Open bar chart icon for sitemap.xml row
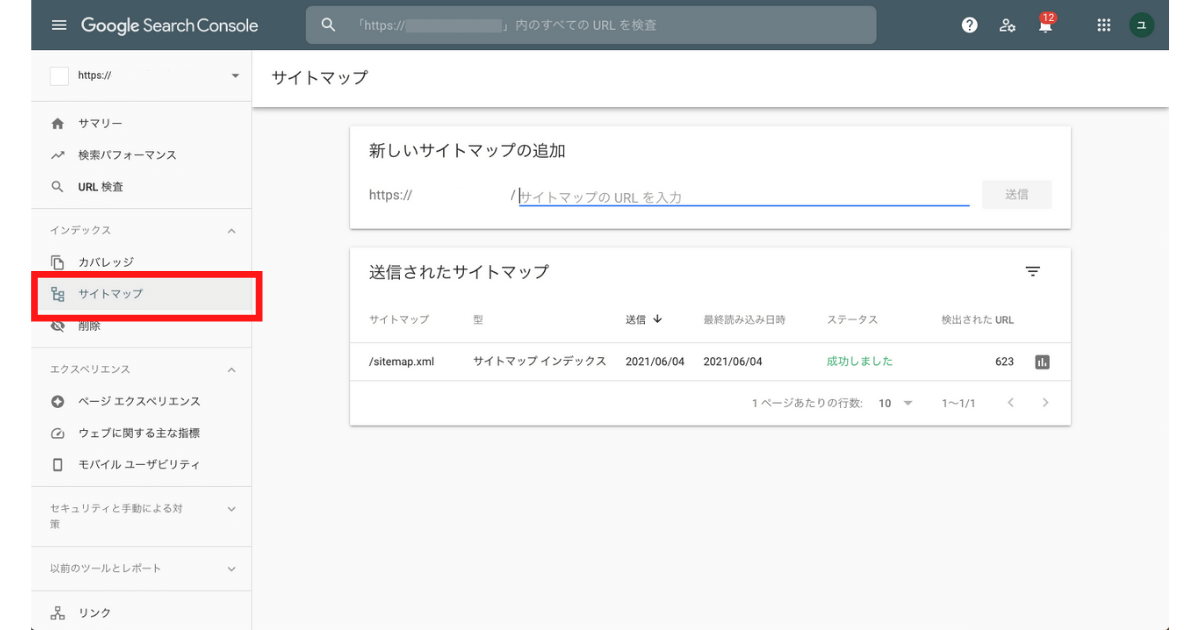This screenshot has width=1200, height=630. [x=1042, y=362]
